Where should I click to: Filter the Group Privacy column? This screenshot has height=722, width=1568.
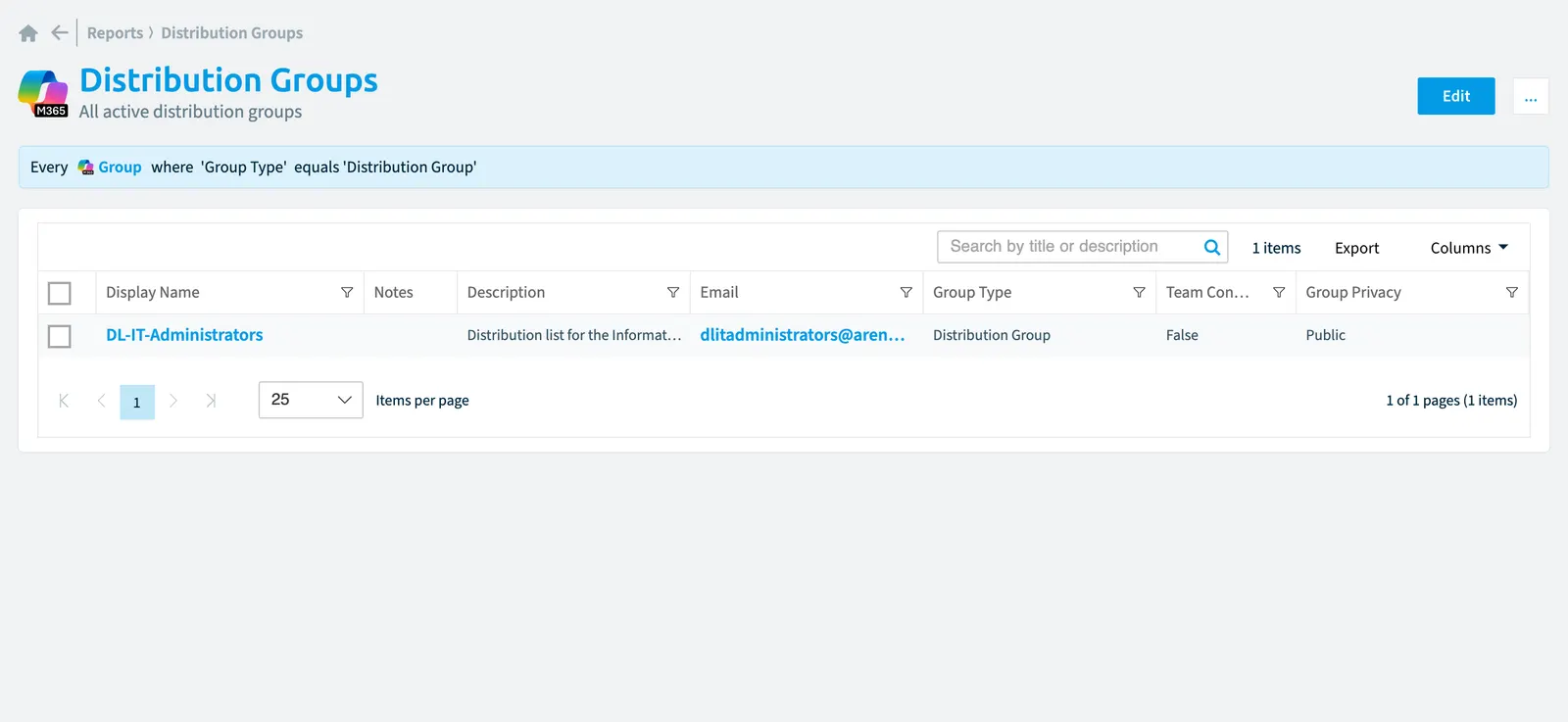[1512, 293]
